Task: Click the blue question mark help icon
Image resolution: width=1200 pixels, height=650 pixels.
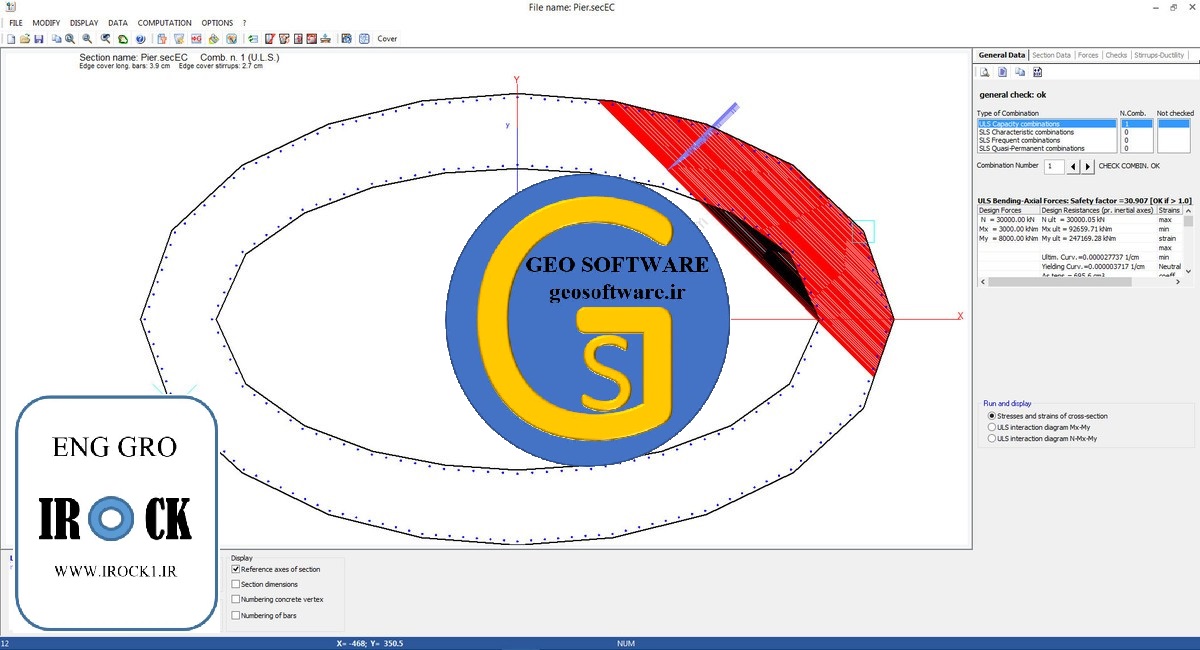Action: (140, 39)
